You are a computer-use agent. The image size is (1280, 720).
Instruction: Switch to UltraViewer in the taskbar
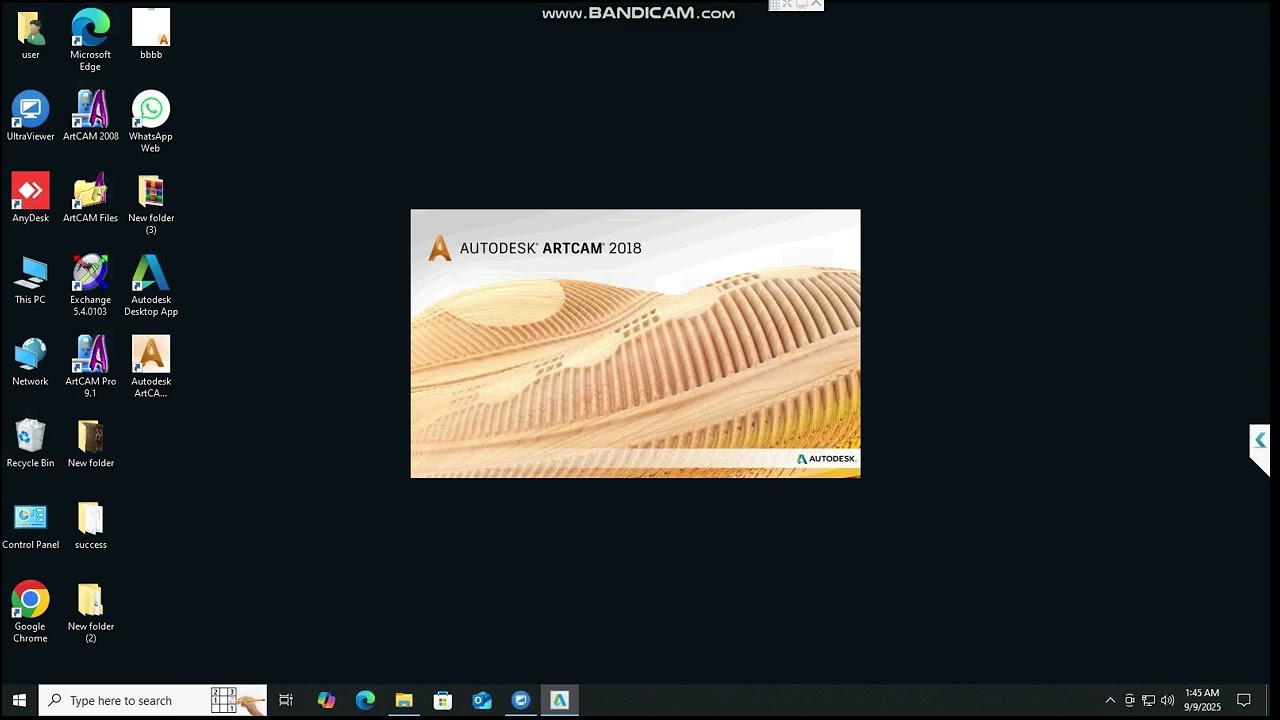[x=521, y=700]
